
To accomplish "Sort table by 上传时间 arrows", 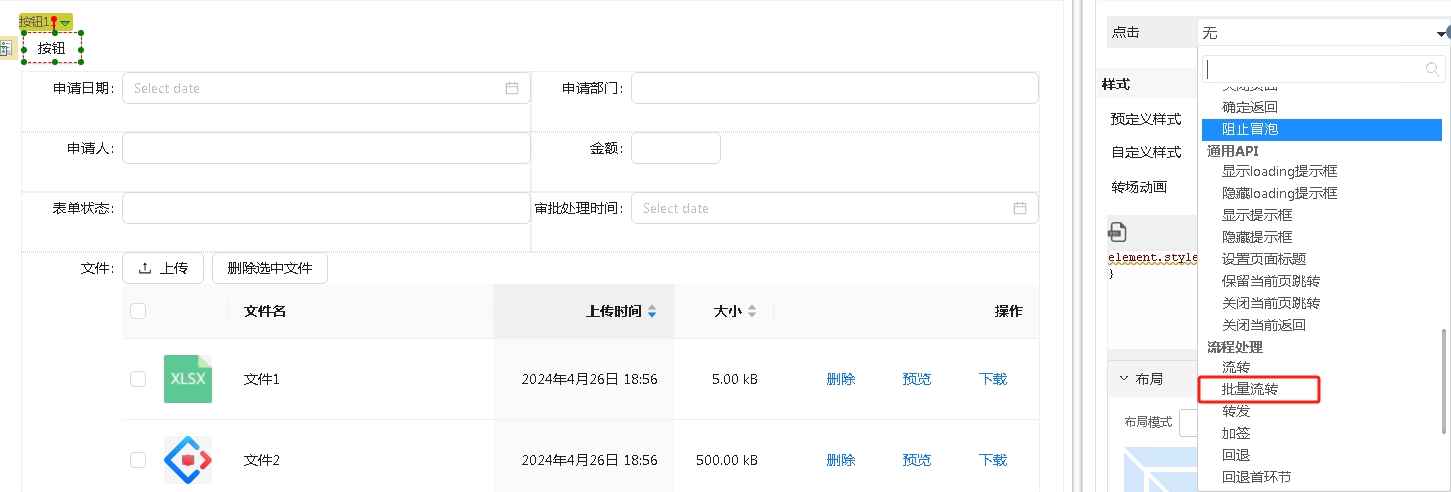I will click(x=652, y=311).
